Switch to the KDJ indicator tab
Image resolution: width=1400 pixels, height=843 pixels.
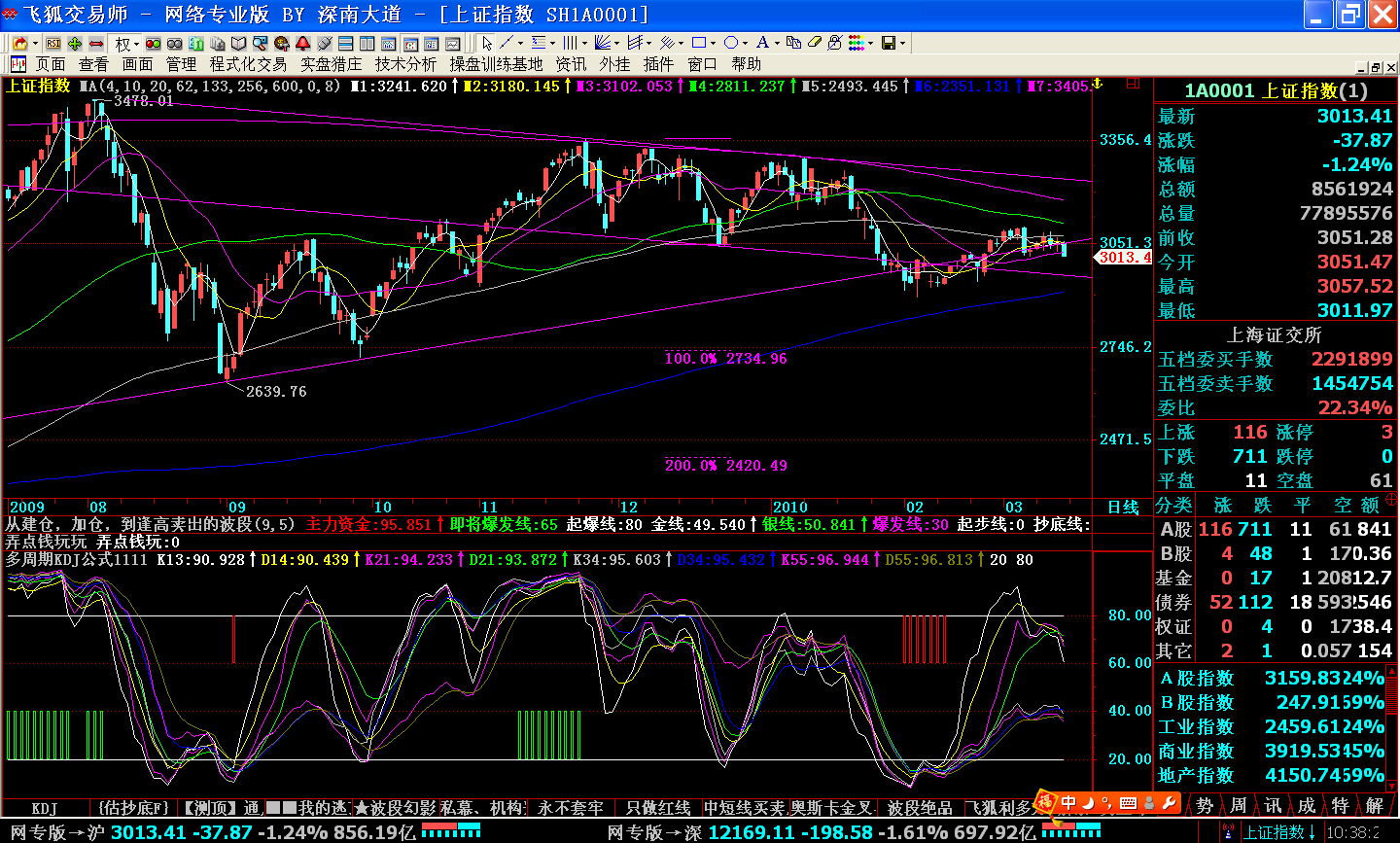pyautogui.click(x=45, y=807)
